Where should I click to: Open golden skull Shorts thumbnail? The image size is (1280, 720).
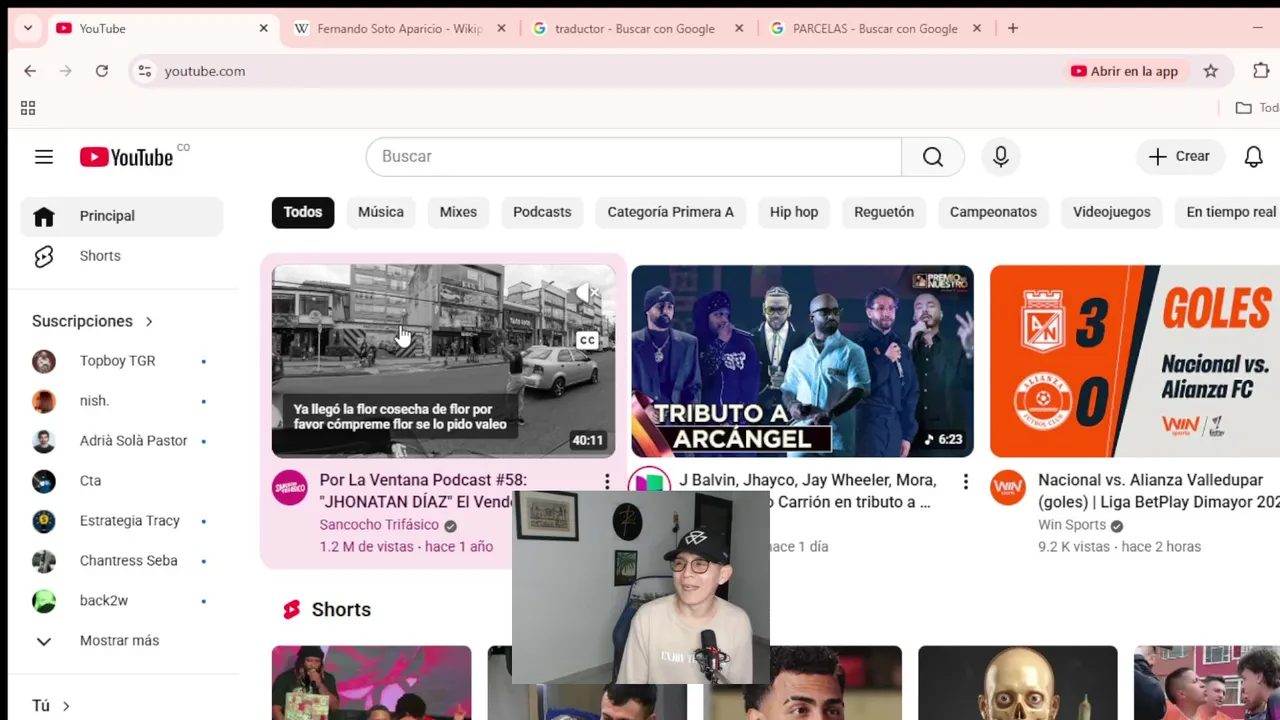pos(1017,683)
